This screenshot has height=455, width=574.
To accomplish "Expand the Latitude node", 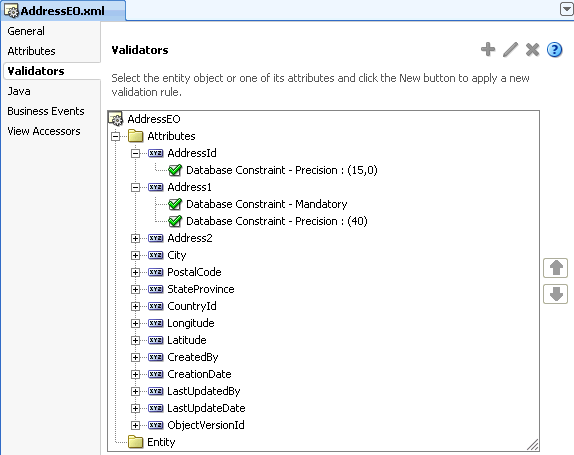I will point(135,340).
